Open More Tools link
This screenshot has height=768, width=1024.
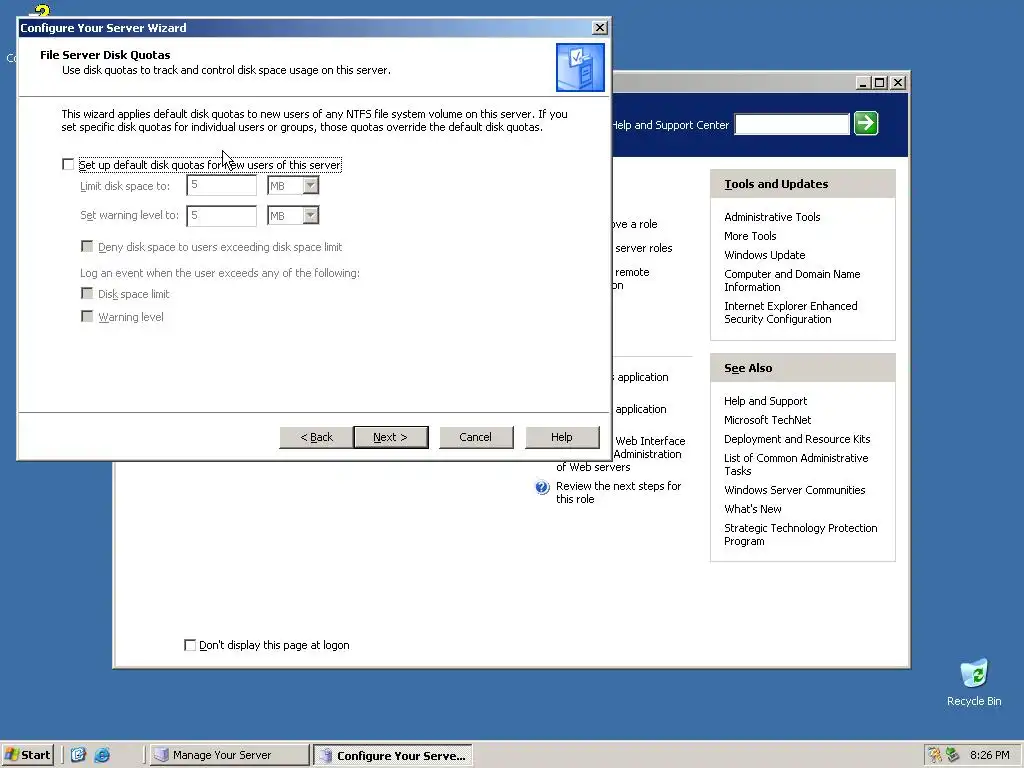[750, 236]
